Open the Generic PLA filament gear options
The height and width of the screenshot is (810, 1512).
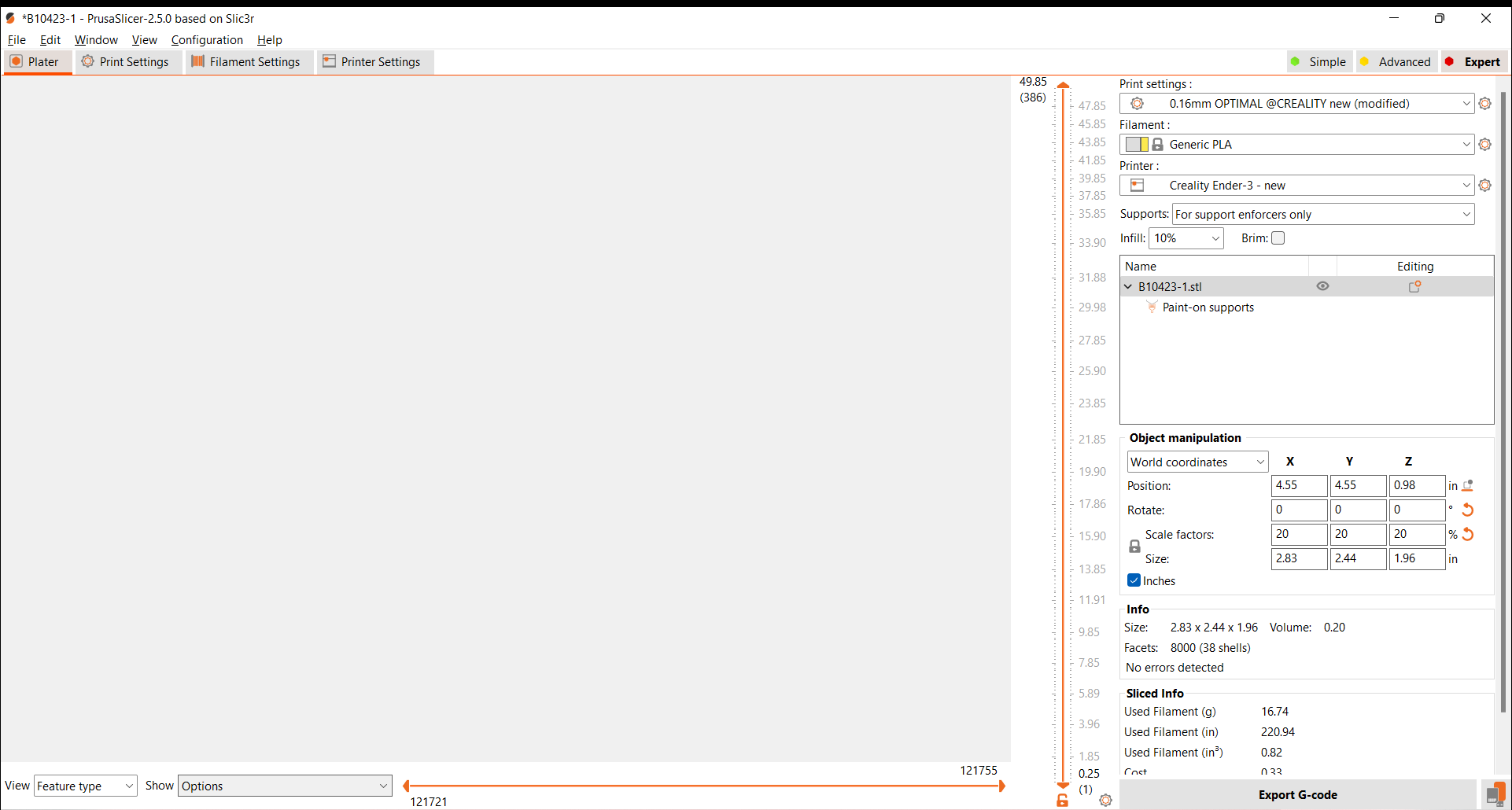pos(1485,144)
